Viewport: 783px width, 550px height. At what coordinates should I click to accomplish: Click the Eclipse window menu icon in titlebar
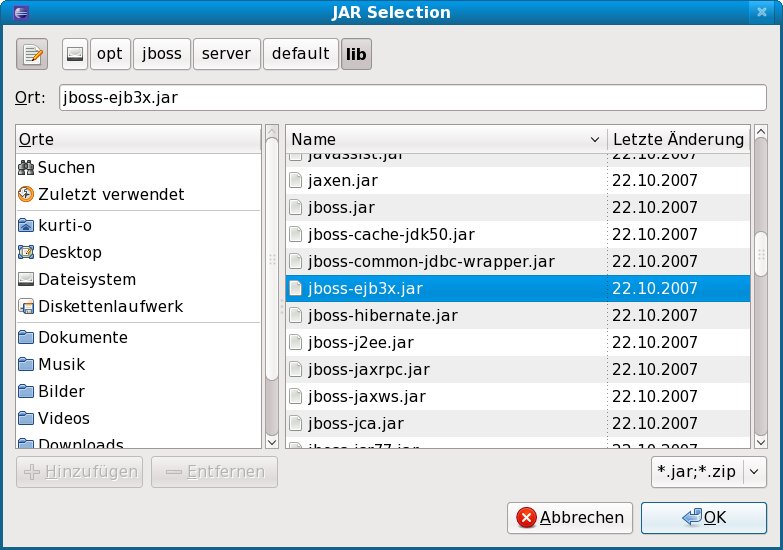[20, 11]
